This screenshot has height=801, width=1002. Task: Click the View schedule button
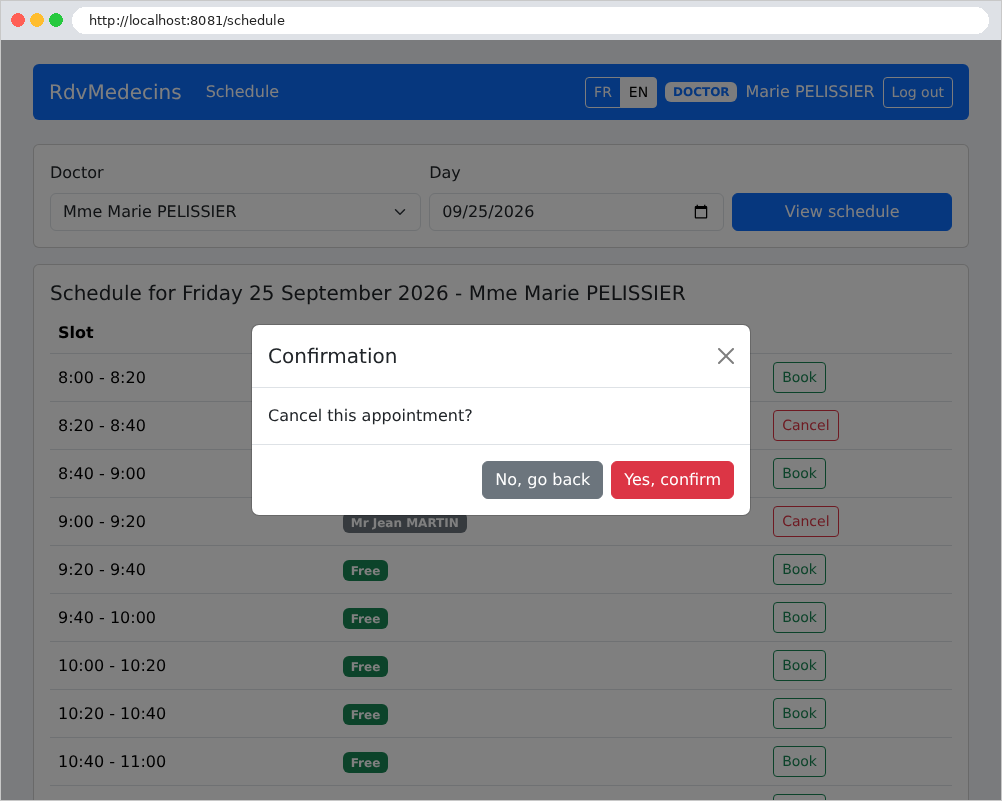click(842, 212)
